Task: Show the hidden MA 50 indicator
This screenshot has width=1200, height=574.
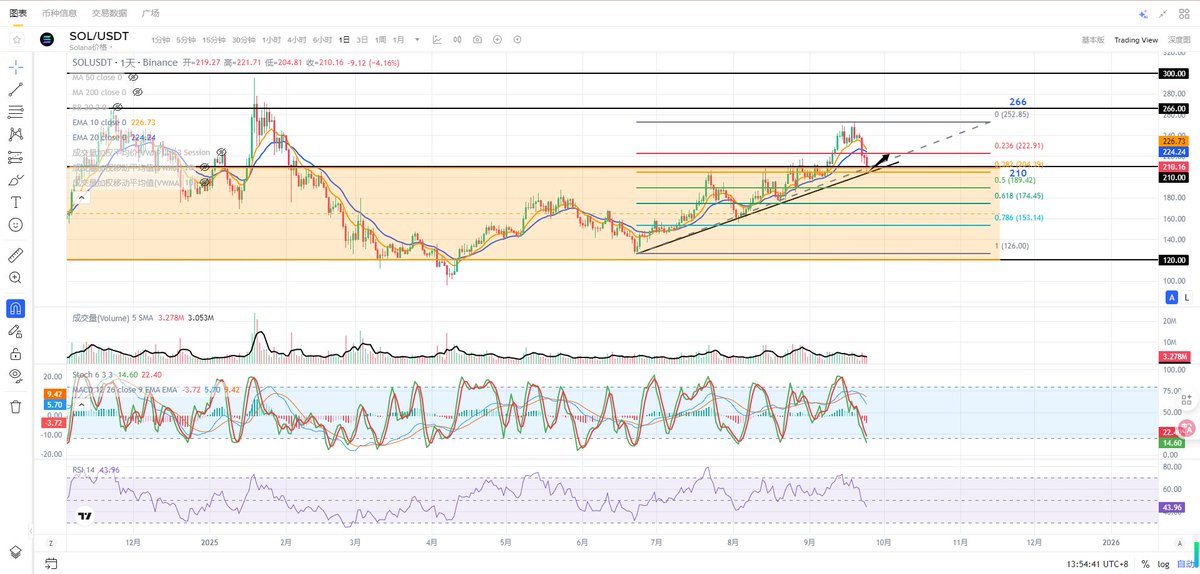Action: click(133, 77)
